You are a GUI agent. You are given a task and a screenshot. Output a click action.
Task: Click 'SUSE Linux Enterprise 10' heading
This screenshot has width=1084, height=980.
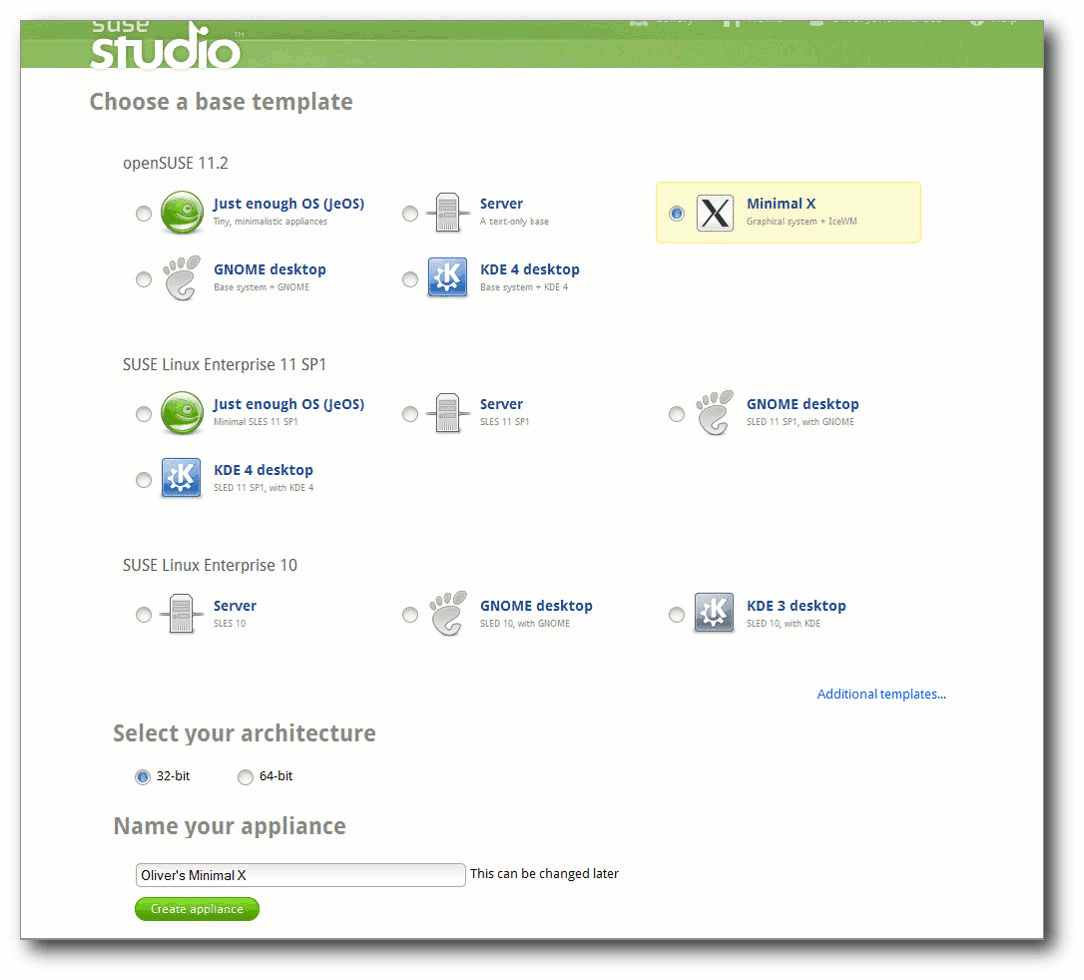tap(210, 565)
